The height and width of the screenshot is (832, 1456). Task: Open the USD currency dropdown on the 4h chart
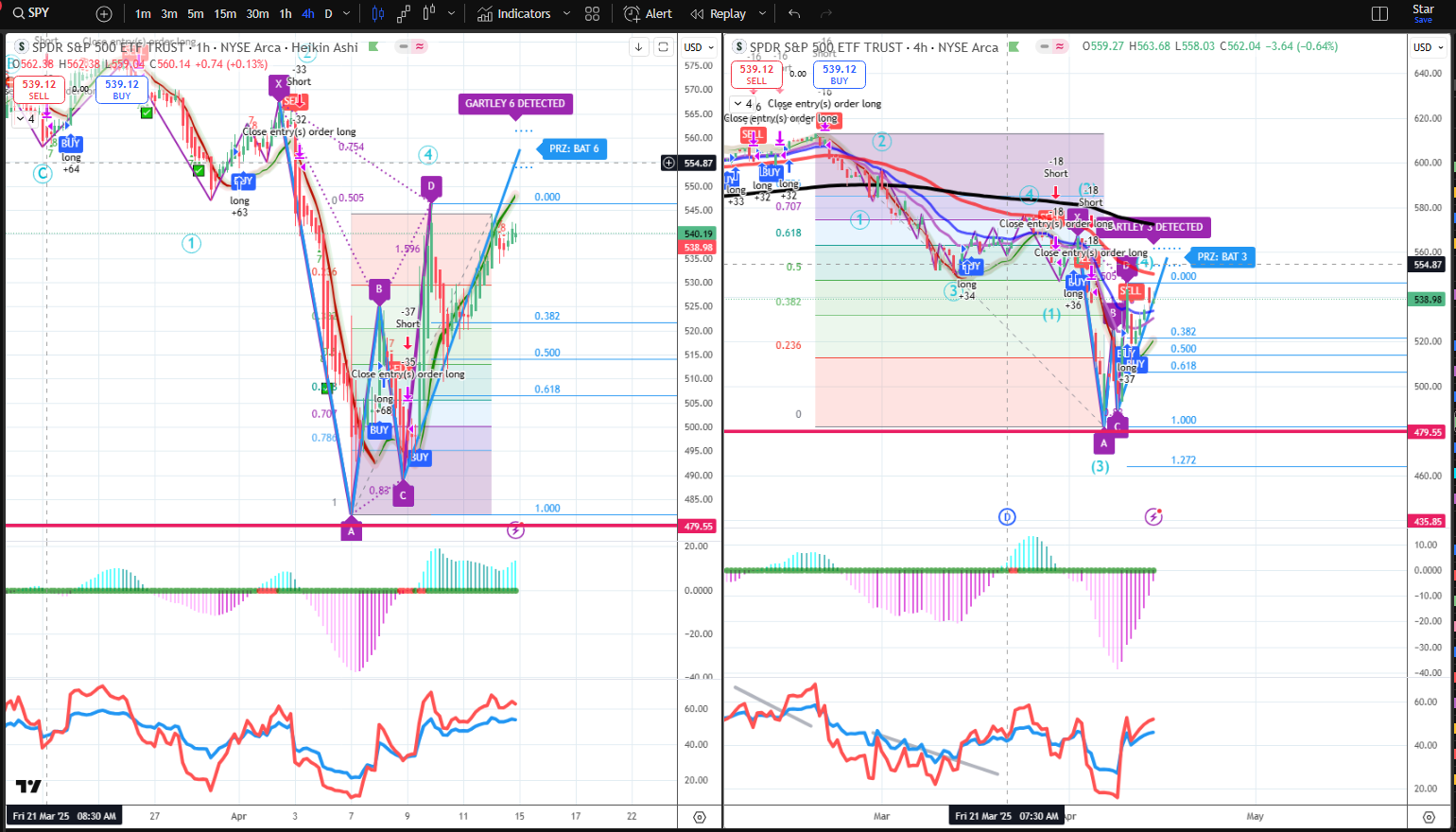point(1428,47)
